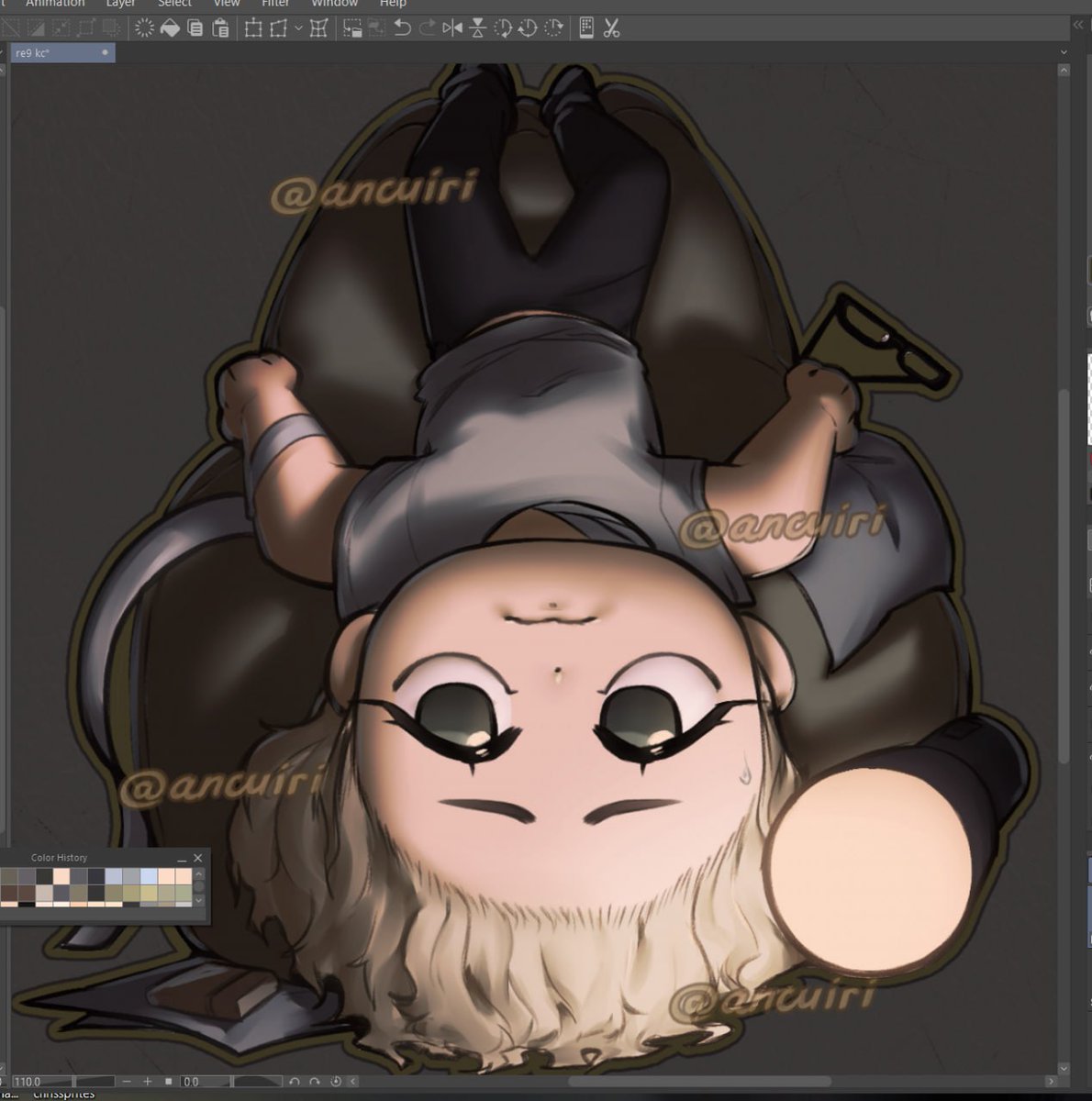Image resolution: width=1092 pixels, height=1101 pixels.
Task: Select the Flip Vertical canvas icon
Action: pyautogui.click(x=478, y=28)
